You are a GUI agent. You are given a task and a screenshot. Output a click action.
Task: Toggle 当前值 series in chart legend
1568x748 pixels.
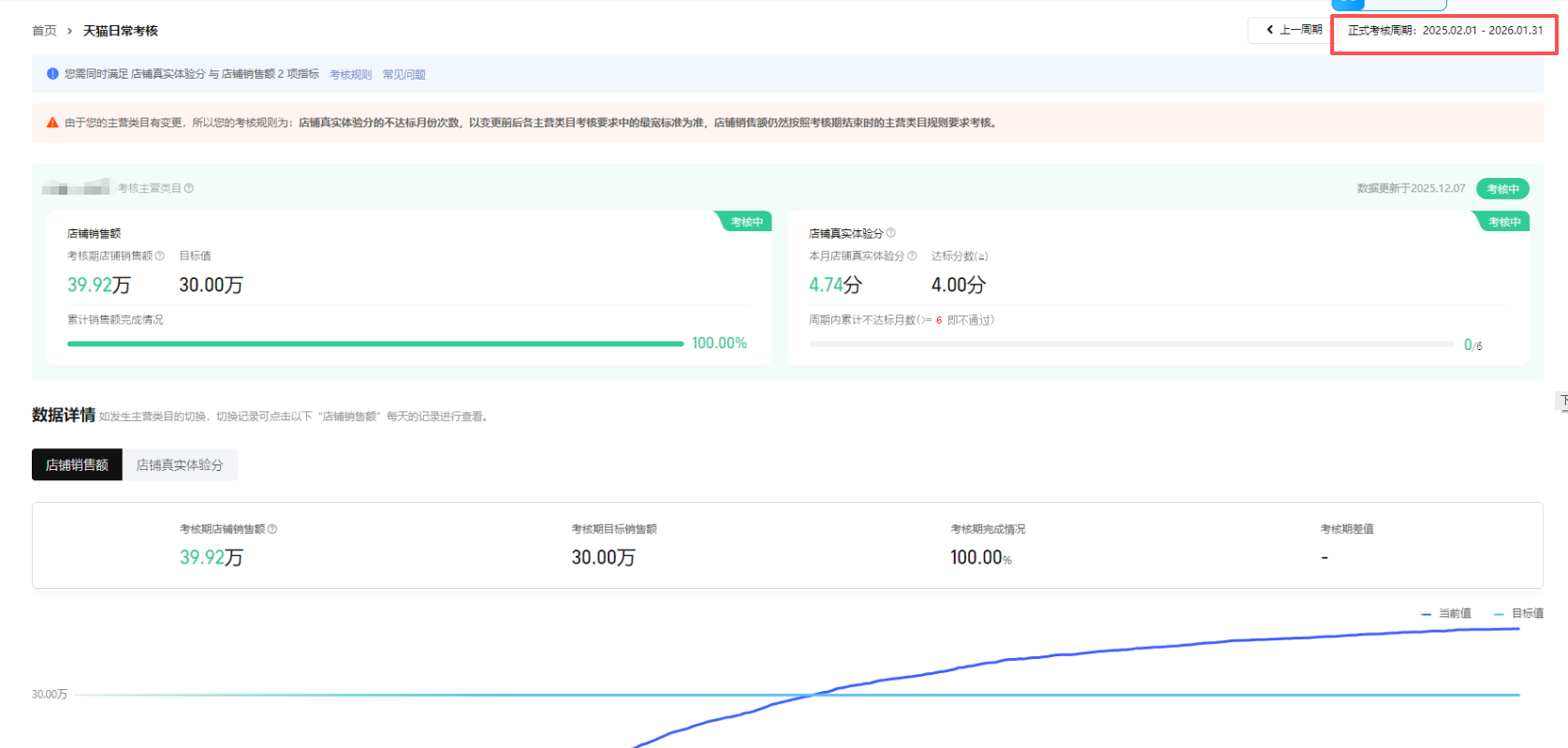1446,613
